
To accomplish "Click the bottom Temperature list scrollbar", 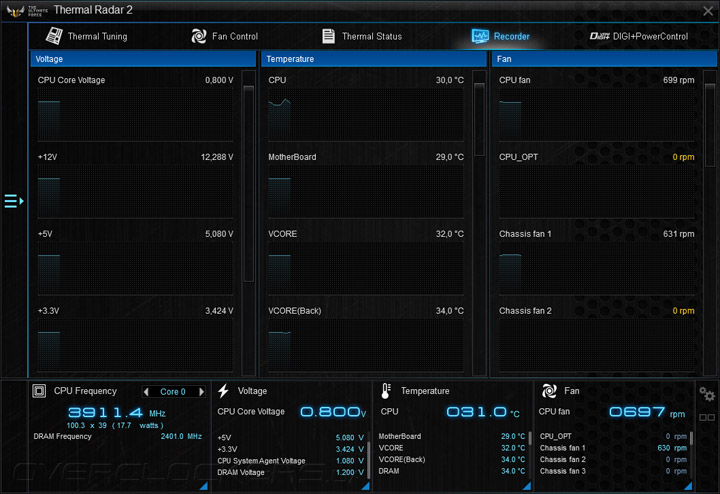I will click(529, 438).
